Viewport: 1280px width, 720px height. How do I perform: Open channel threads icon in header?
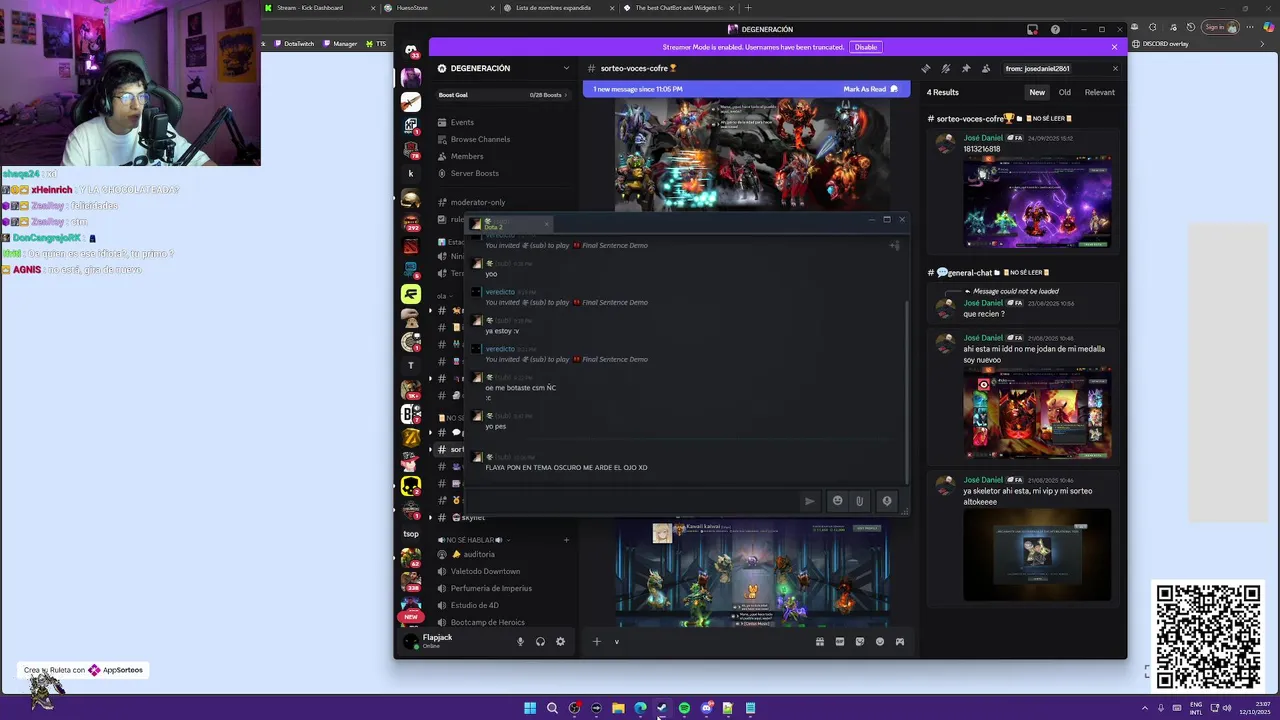click(925, 68)
